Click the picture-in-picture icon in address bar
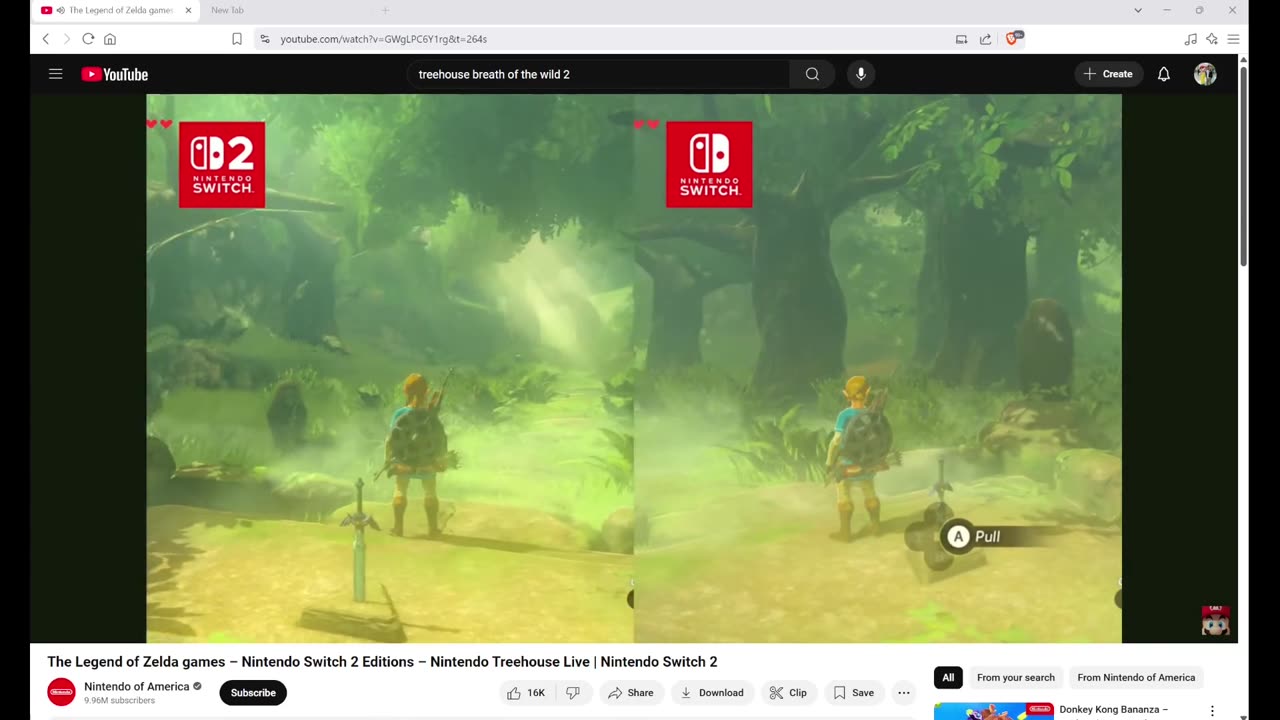 tap(961, 39)
